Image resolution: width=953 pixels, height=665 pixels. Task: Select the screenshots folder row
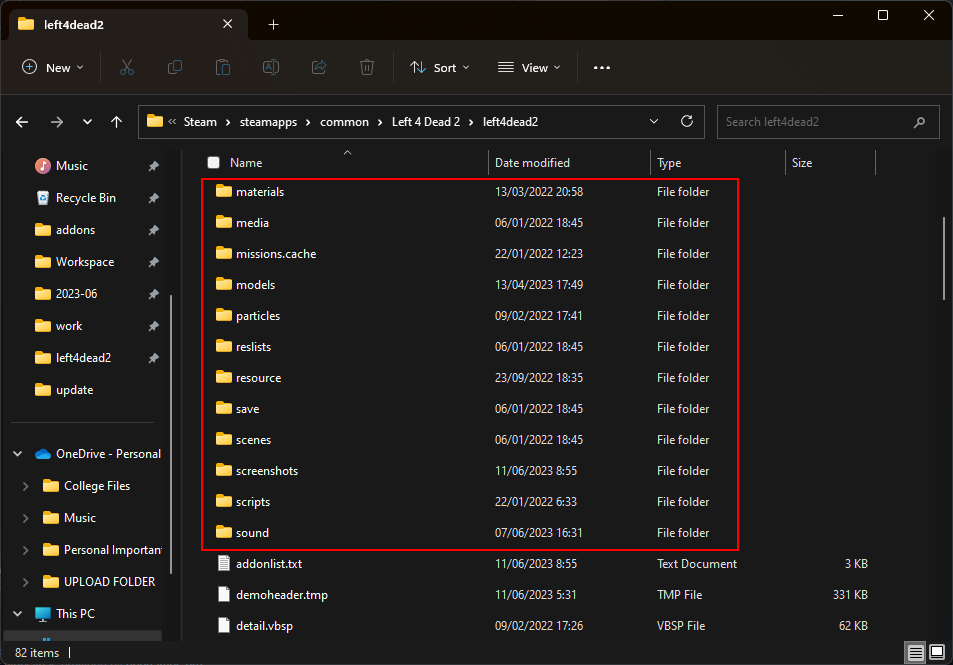(469, 470)
